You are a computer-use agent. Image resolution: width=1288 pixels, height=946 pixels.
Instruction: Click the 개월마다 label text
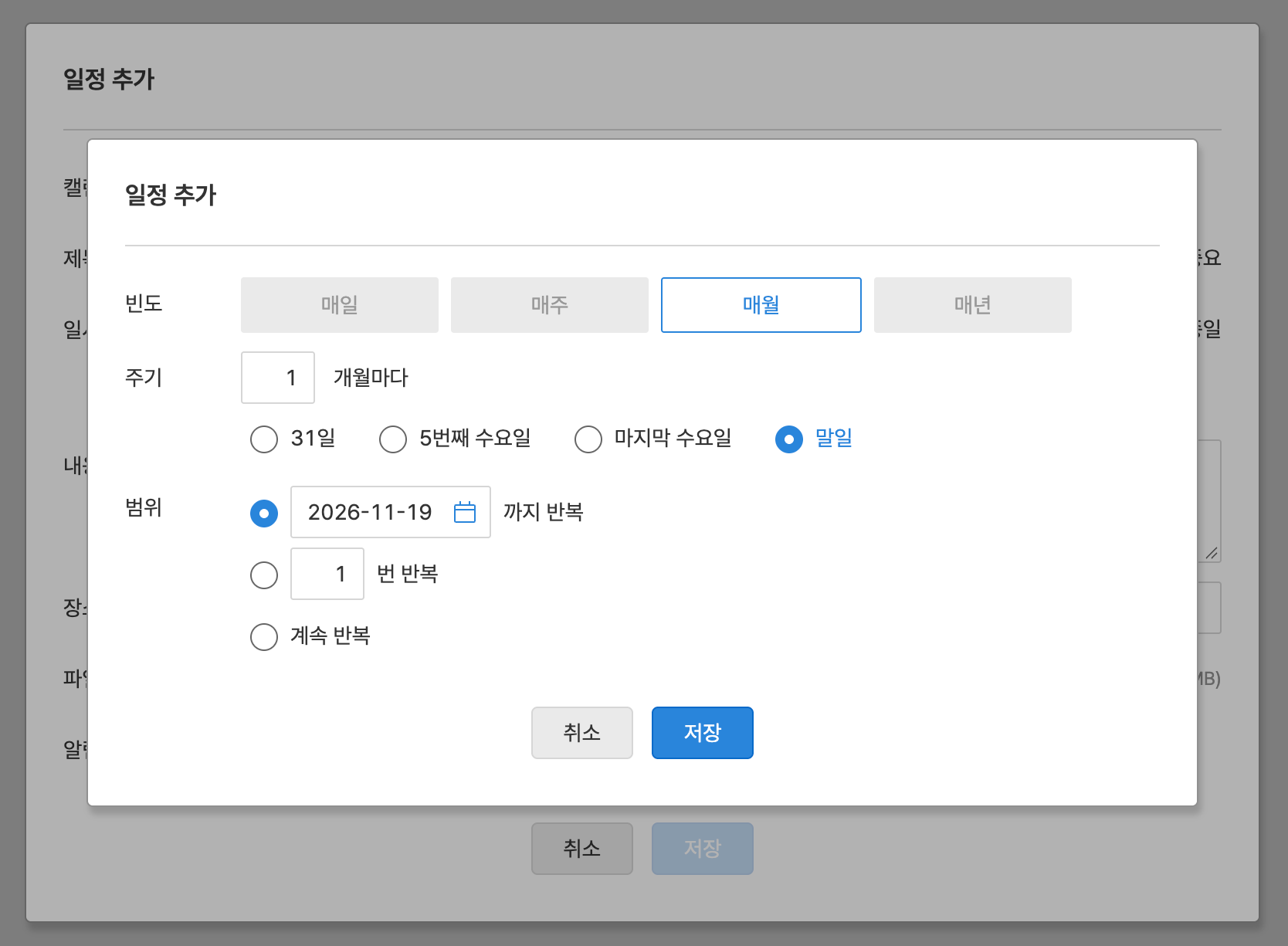[x=371, y=378]
